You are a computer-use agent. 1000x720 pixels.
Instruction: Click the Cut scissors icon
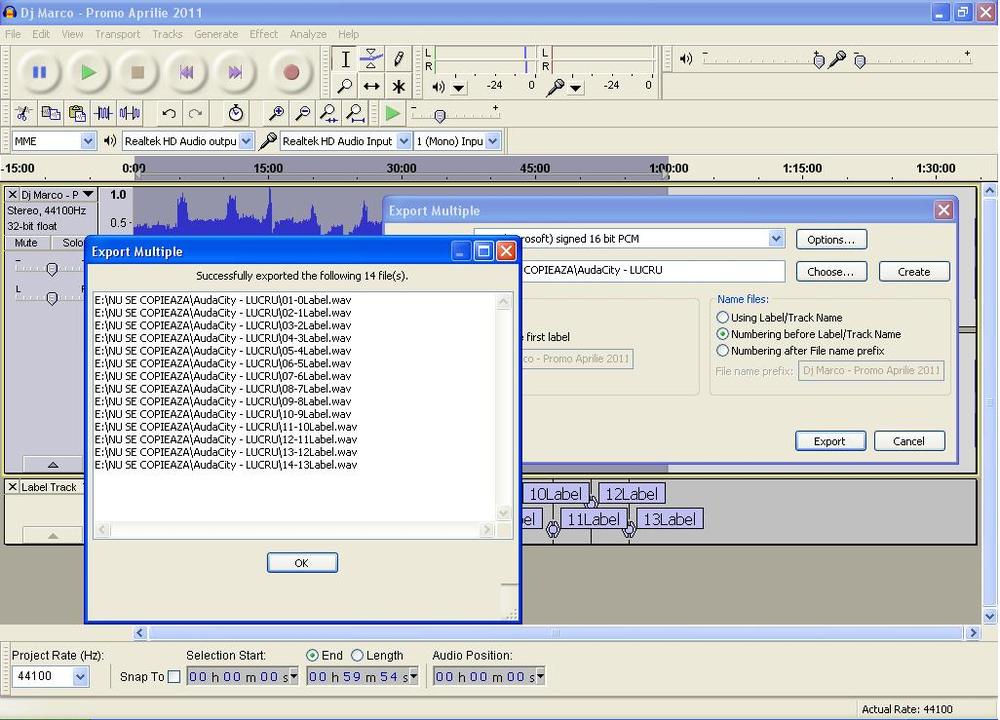pyautogui.click(x=24, y=114)
